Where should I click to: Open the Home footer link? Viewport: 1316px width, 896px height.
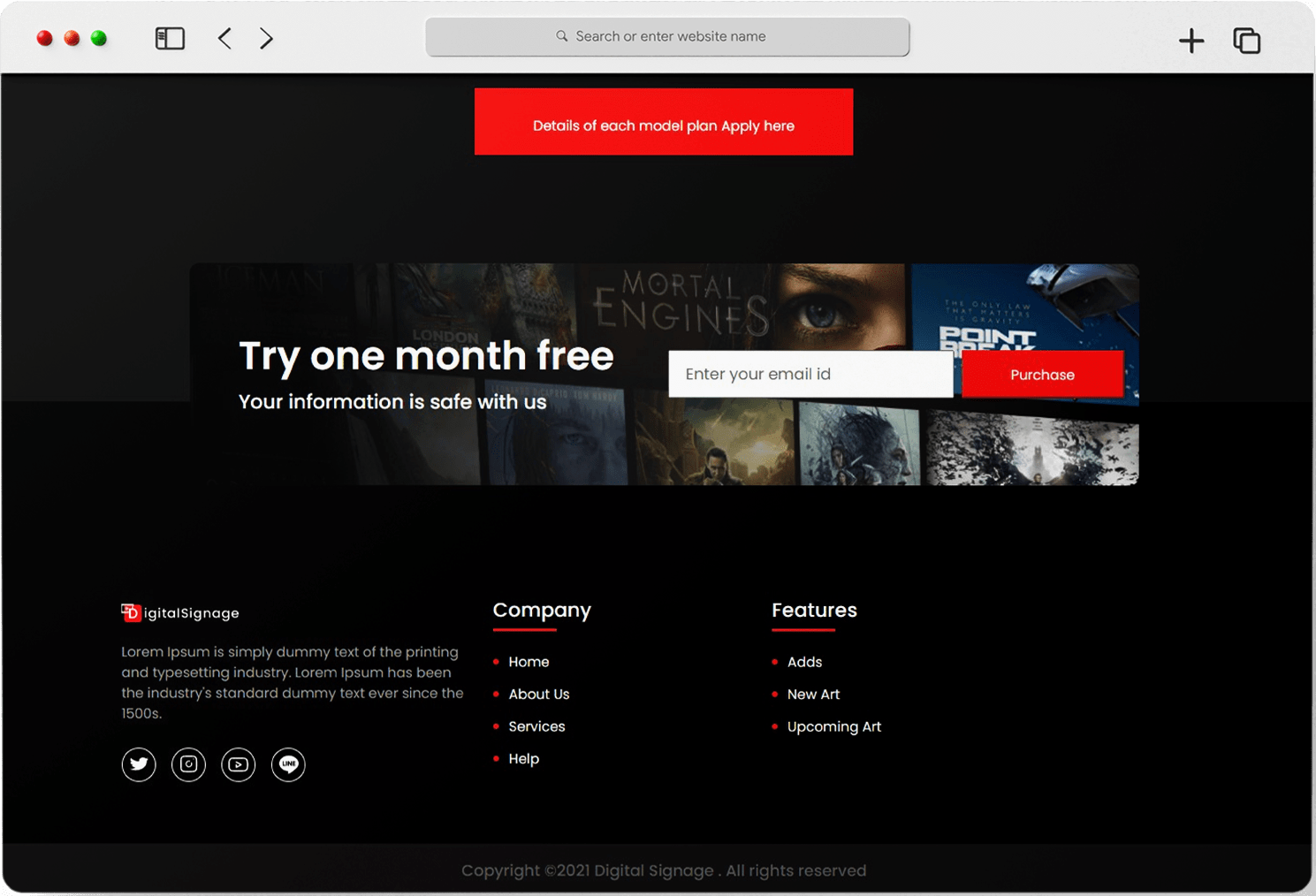[529, 662]
